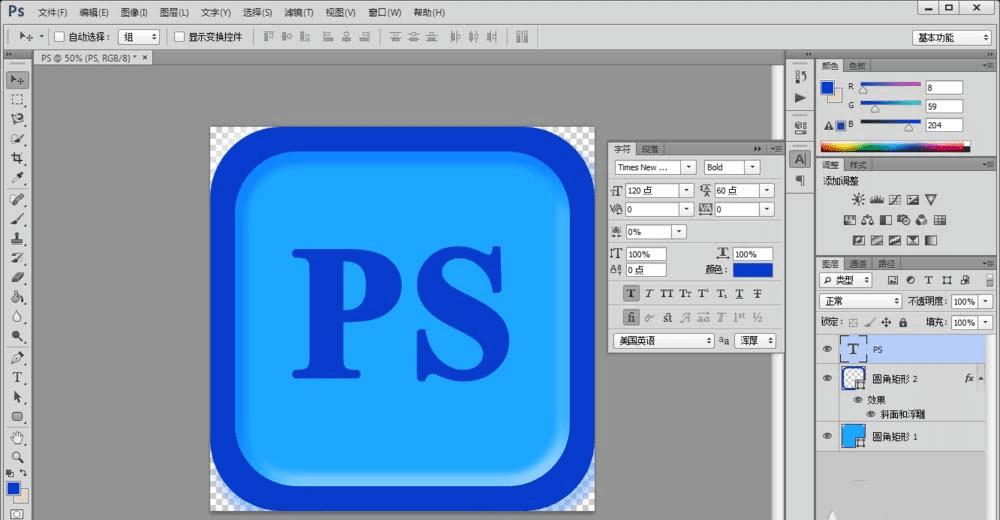This screenshot has width=1000, height=520.
Task: Enable the 自动选择 checkbox
Action: (x=59, y=37)
